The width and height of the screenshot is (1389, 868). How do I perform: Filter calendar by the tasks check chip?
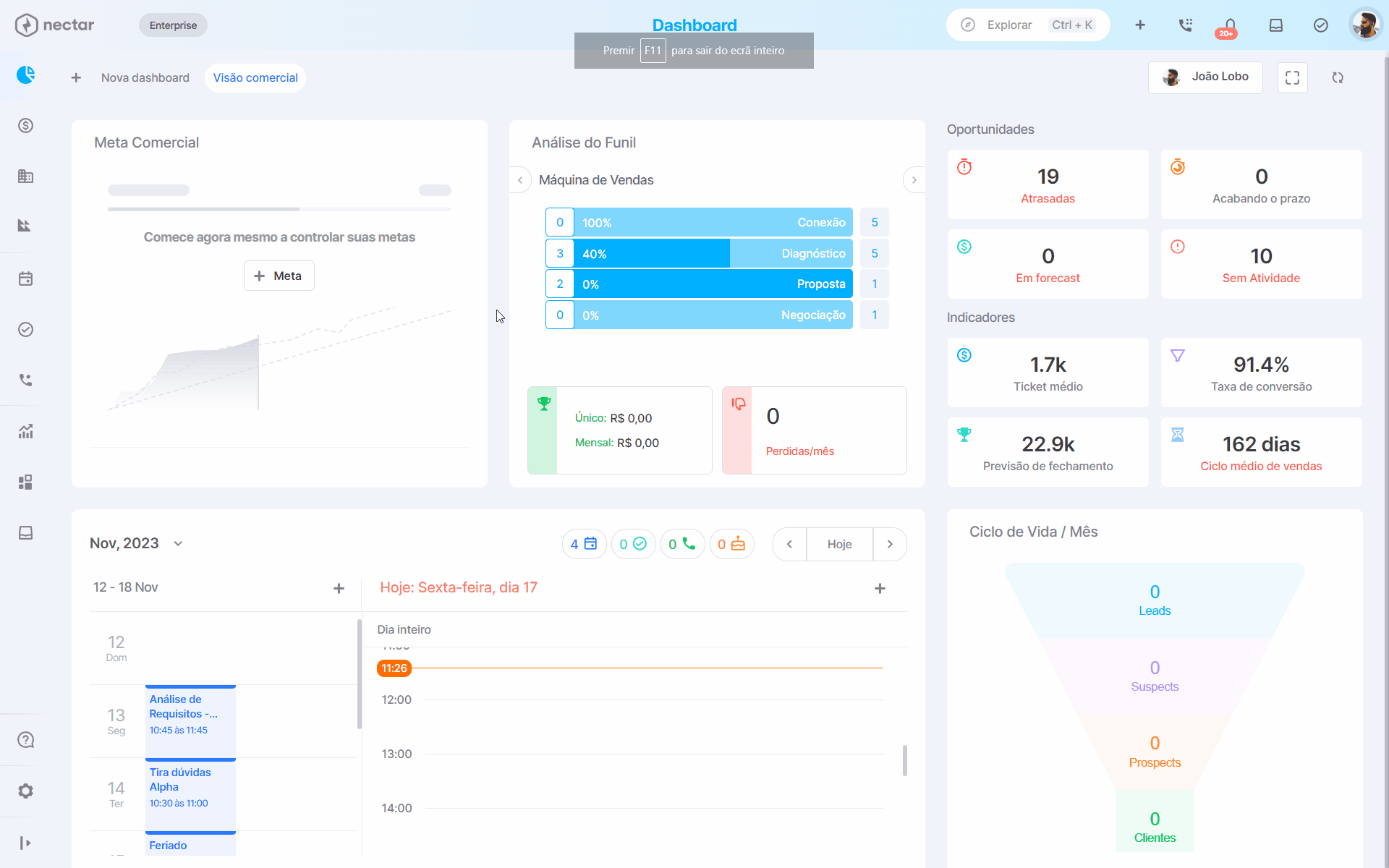tap(633, 544)
